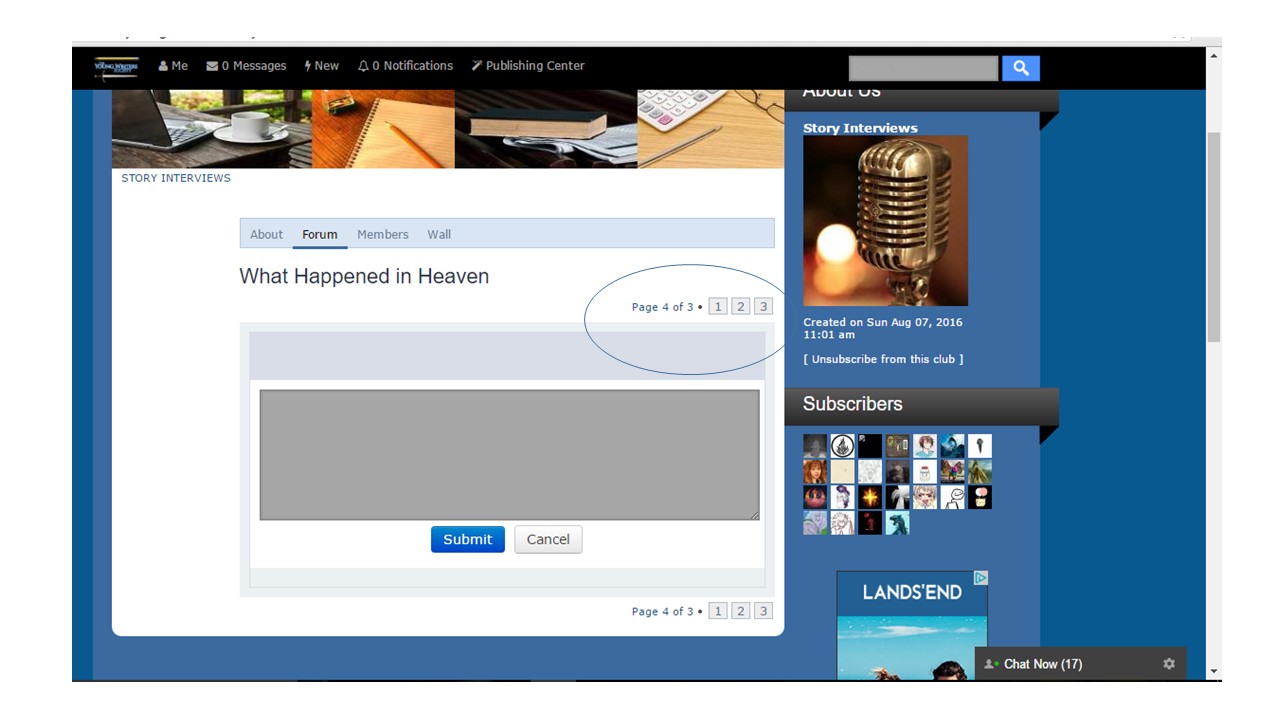Screen dimensions: 1280x720
Task: Open the Wall tab
Action: pyautogui.click(x=439, y=234)
